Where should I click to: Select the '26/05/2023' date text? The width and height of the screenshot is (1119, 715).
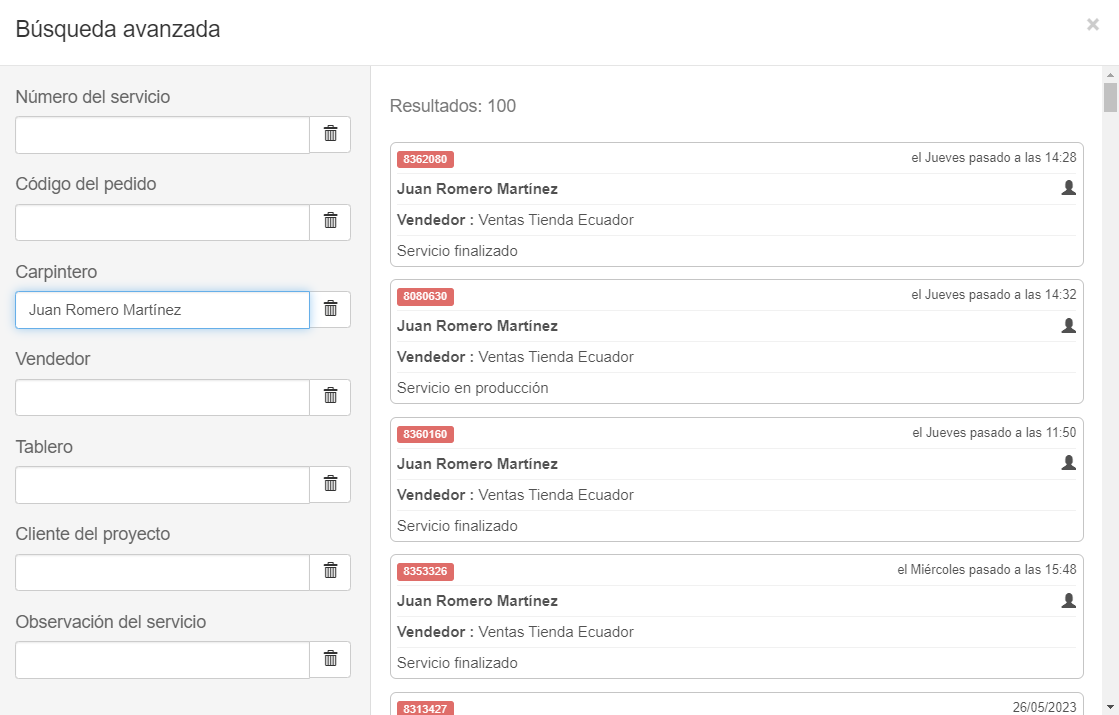(x=1044, y=707)
